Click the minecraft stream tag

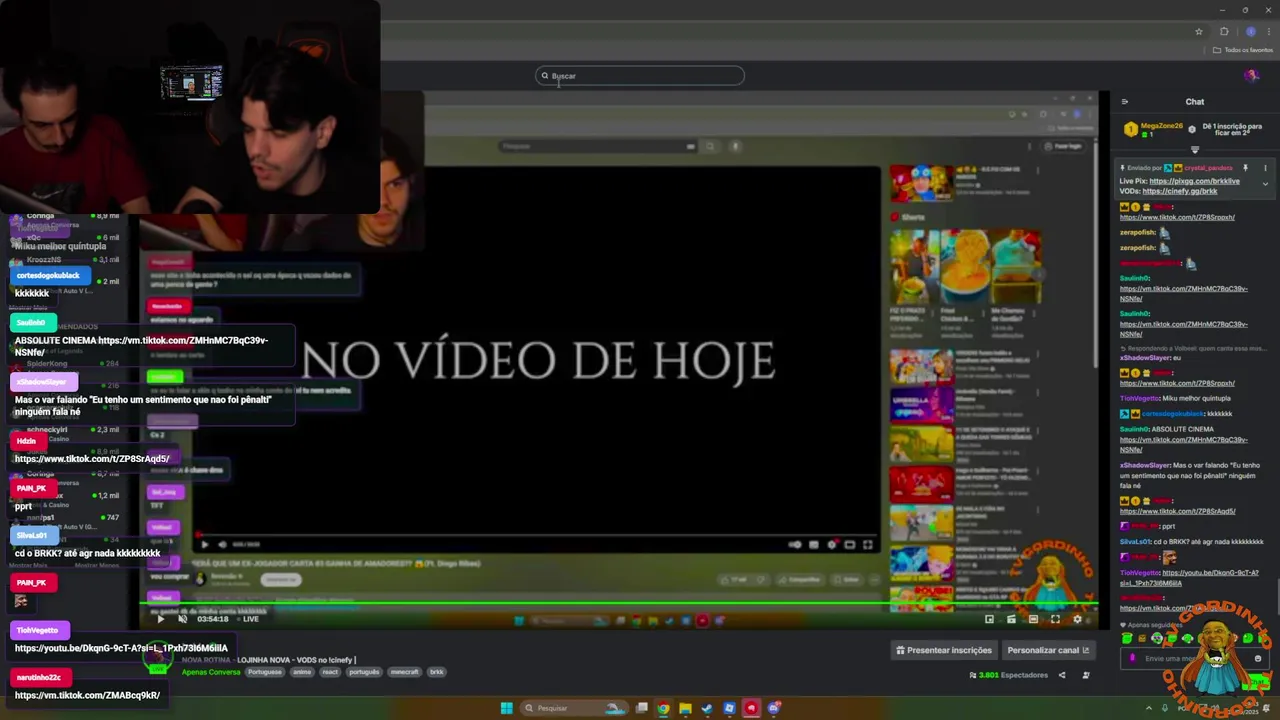pyautogui.click(x=404, y=672)
